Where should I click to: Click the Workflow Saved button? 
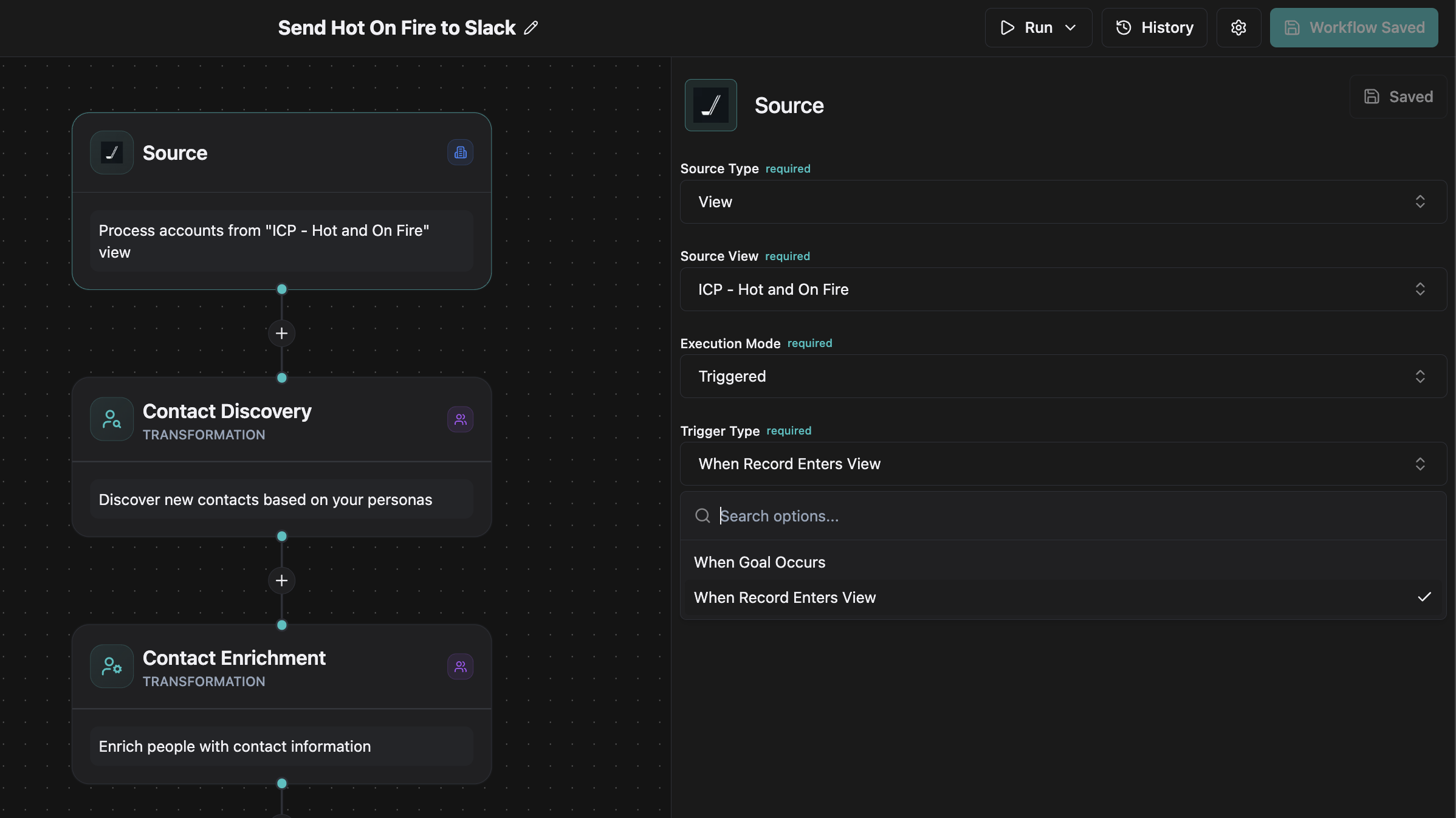tap(1353, 28)
